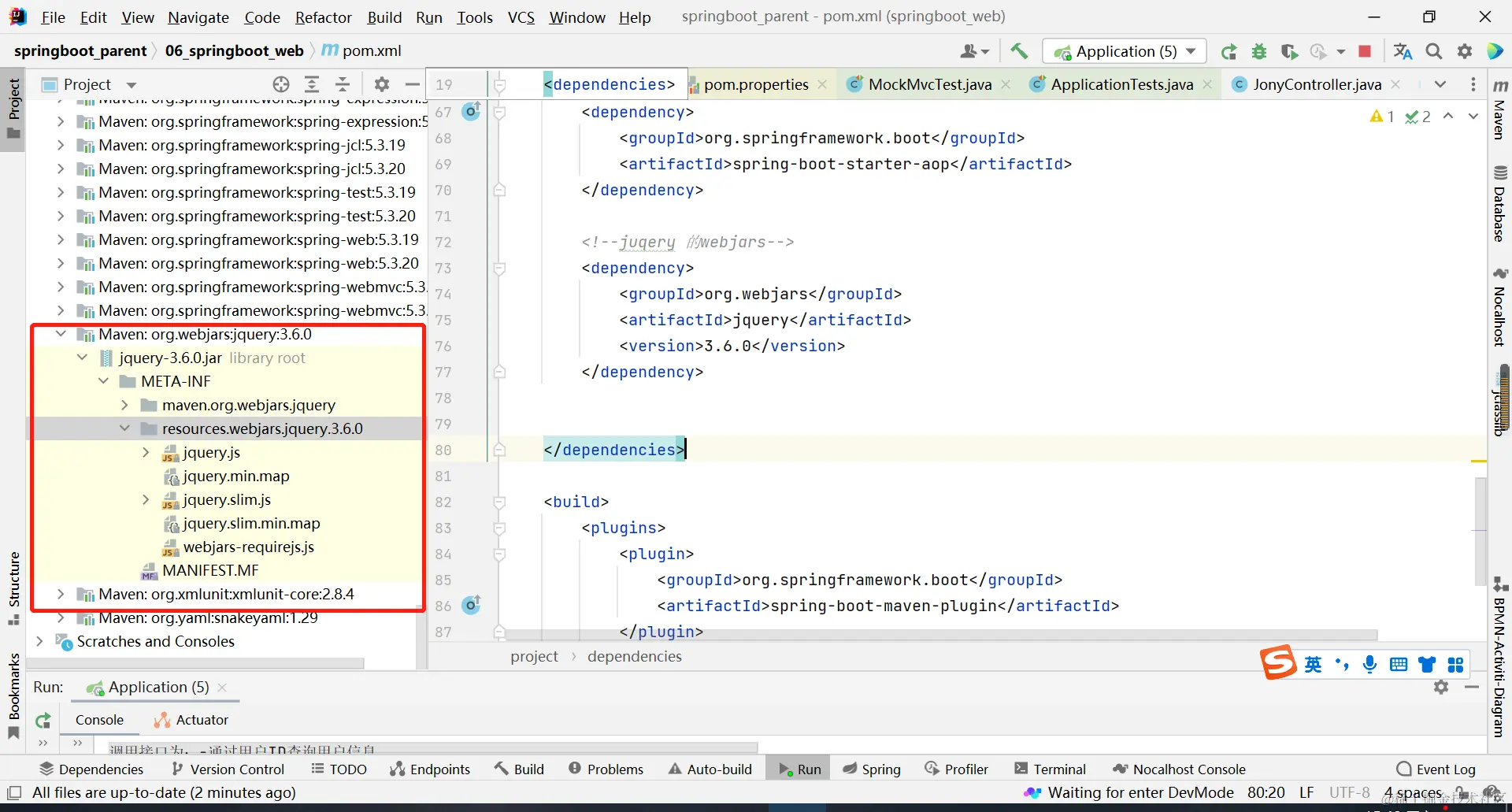
Task: Expand jquery.slim.js file node
Action: click(146, 499)
